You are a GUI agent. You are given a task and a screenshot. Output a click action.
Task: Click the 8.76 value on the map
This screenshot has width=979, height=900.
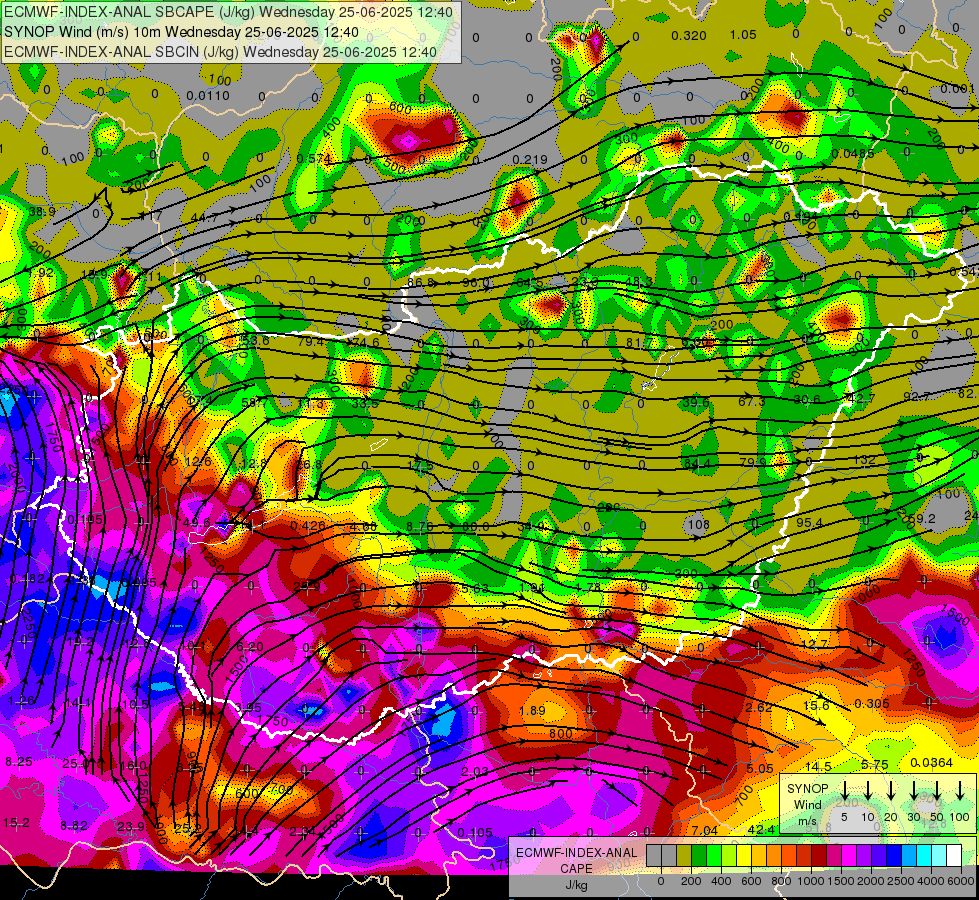pyautogui.click(x=420, y=527)
